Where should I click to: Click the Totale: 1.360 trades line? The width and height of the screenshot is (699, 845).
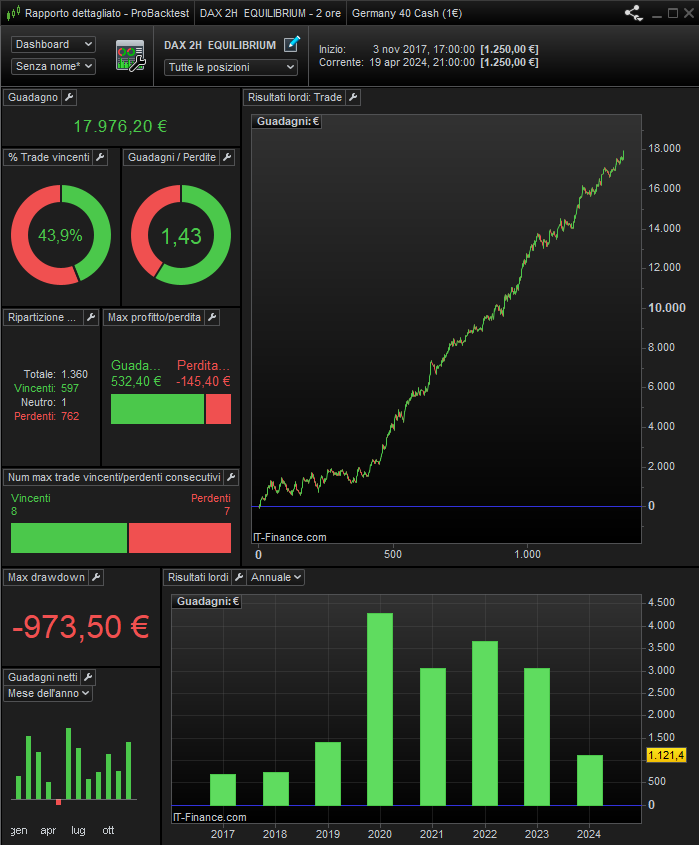(x=56, y=374)
